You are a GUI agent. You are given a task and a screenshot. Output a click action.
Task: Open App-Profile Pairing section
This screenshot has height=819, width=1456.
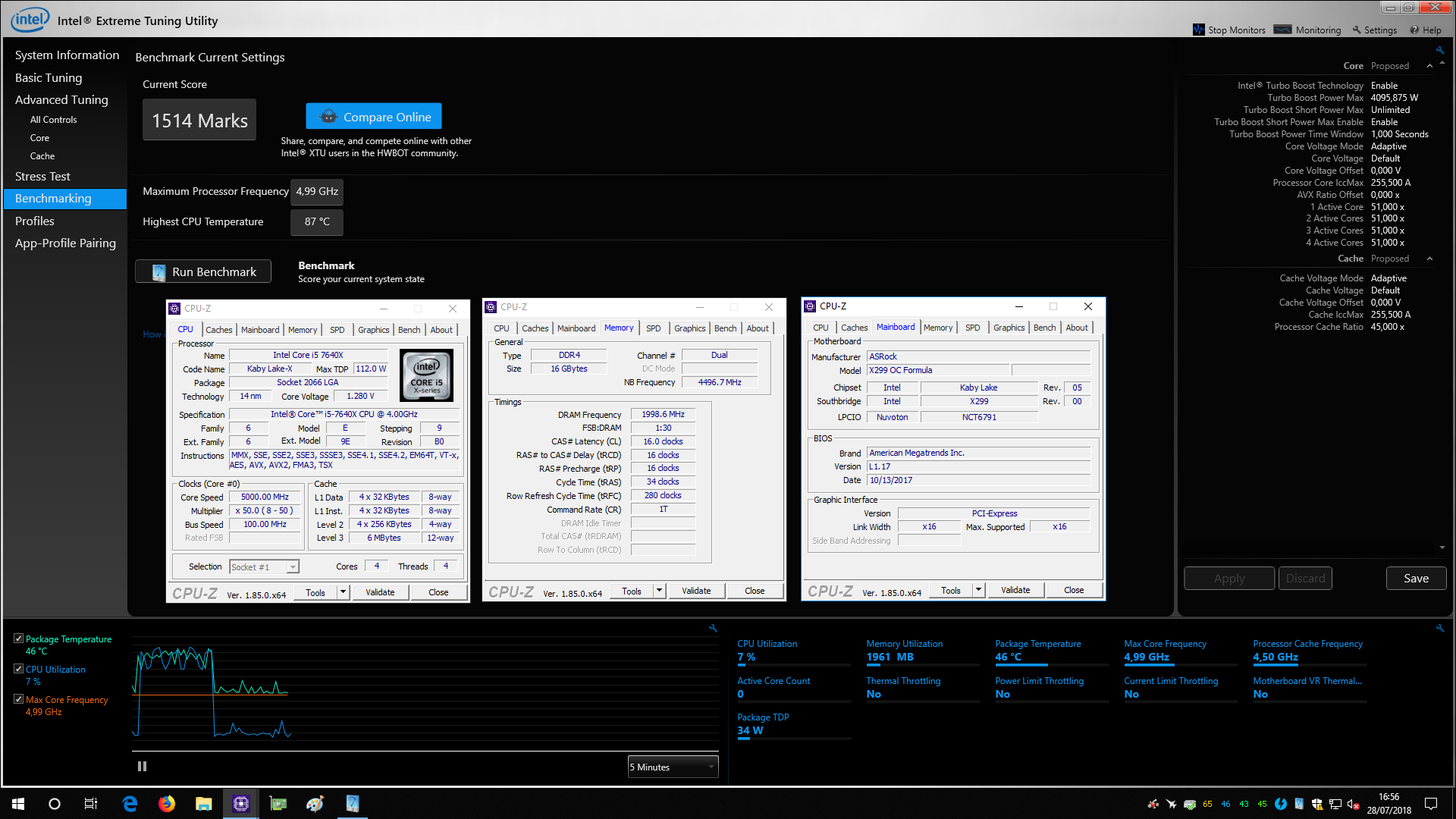pyautogui.click(x=65, y=243)
